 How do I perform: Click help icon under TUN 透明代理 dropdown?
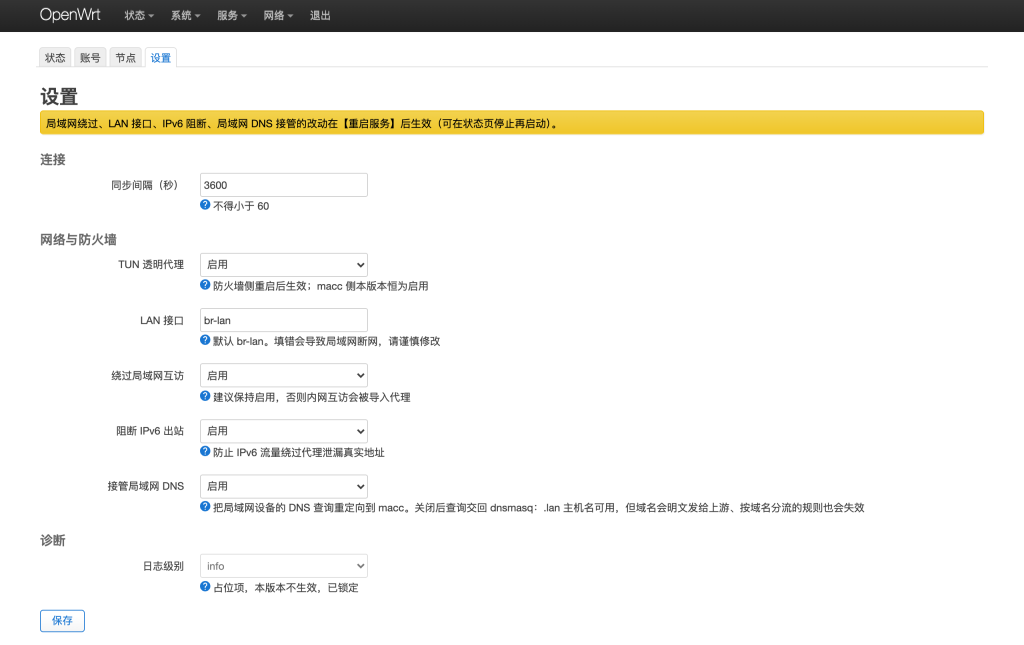click(205, 285)
